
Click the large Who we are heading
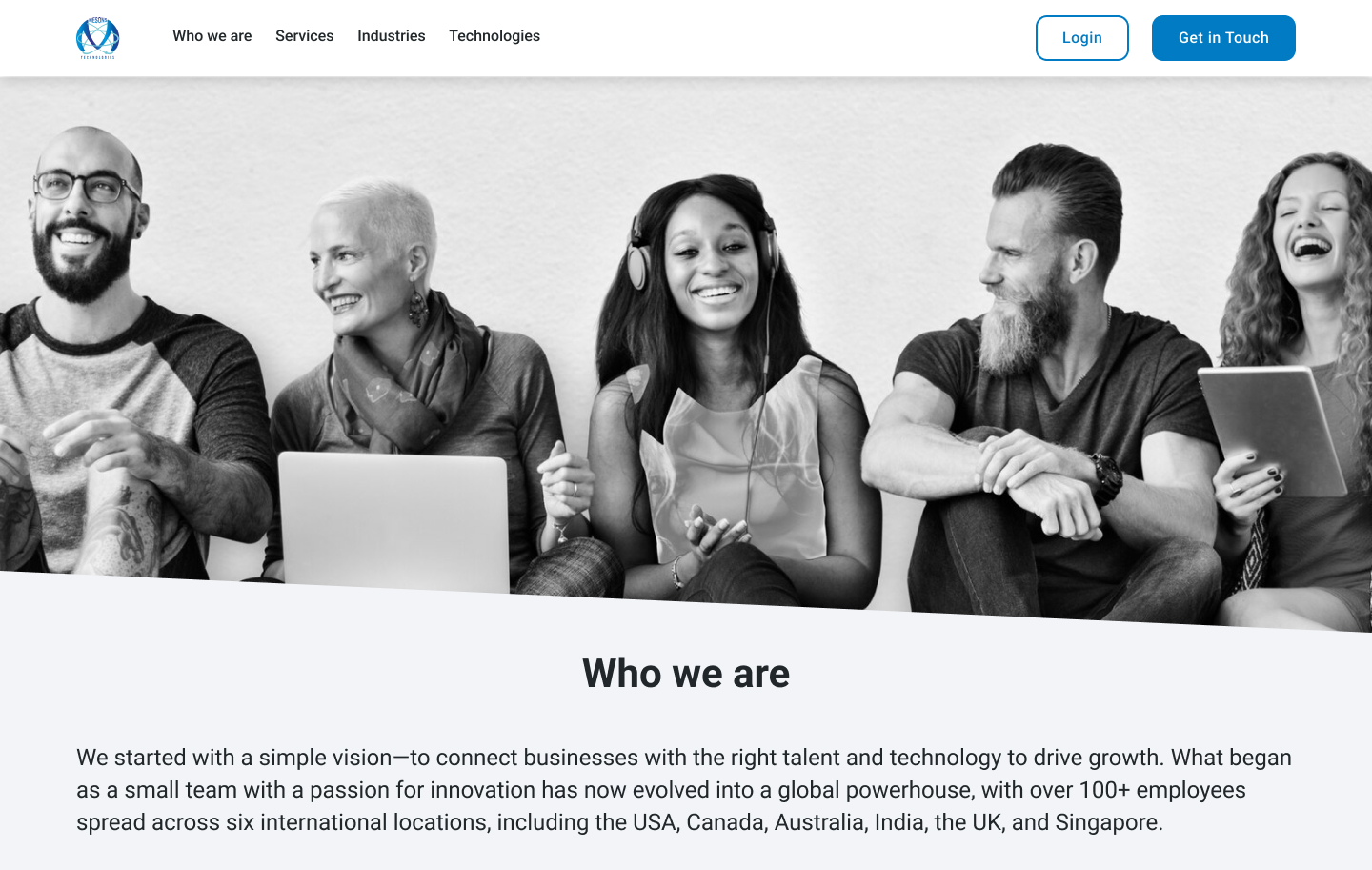[x=686, y=674]
